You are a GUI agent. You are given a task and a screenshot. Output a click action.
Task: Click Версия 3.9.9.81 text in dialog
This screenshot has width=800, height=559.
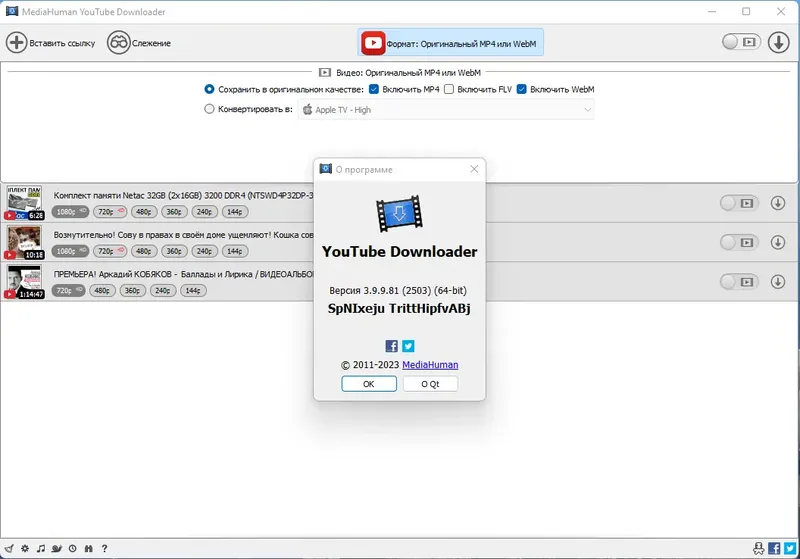point(398,290)
